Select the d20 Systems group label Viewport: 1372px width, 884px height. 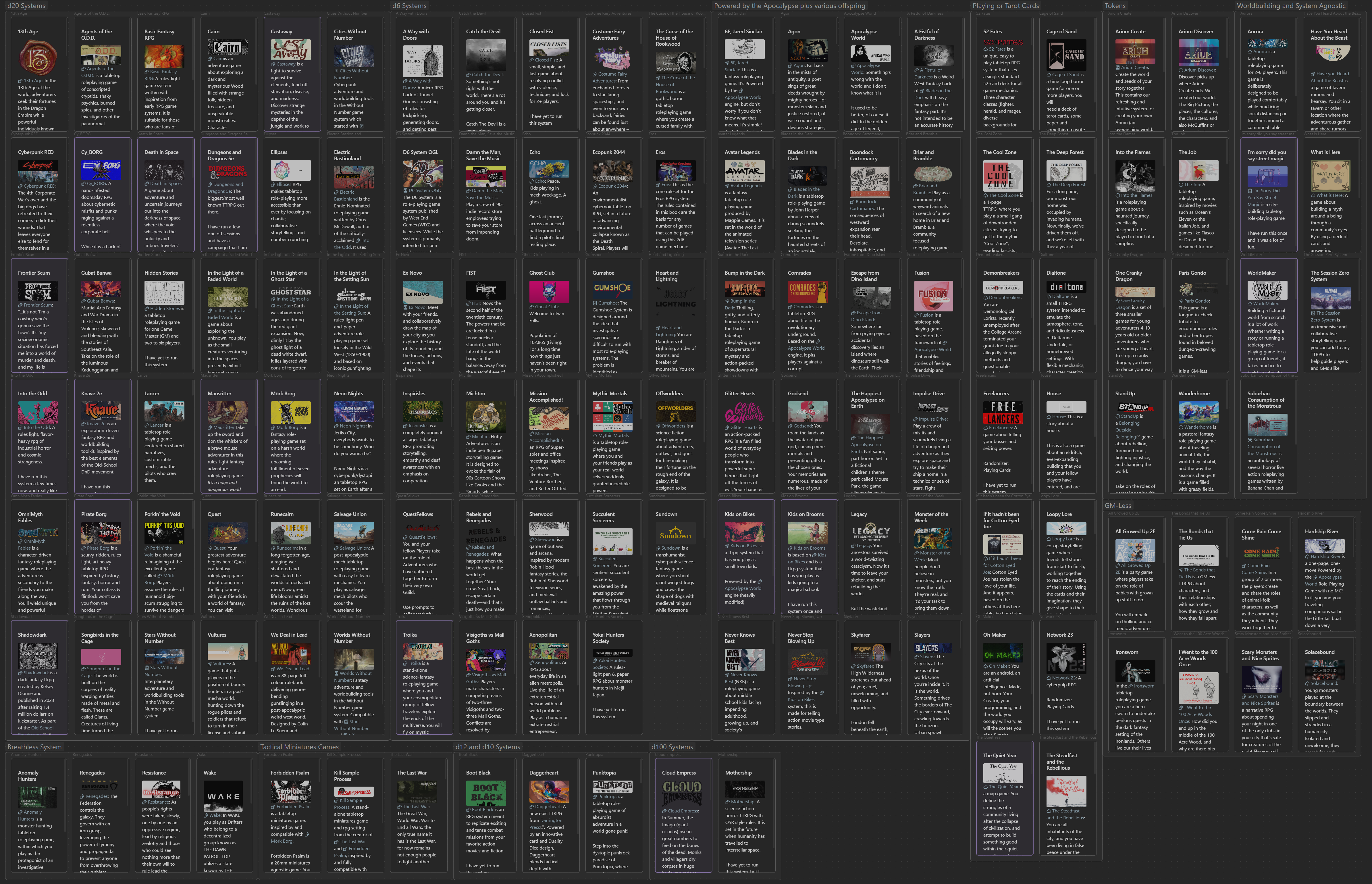pyautogui.click(x=26, y=6)
